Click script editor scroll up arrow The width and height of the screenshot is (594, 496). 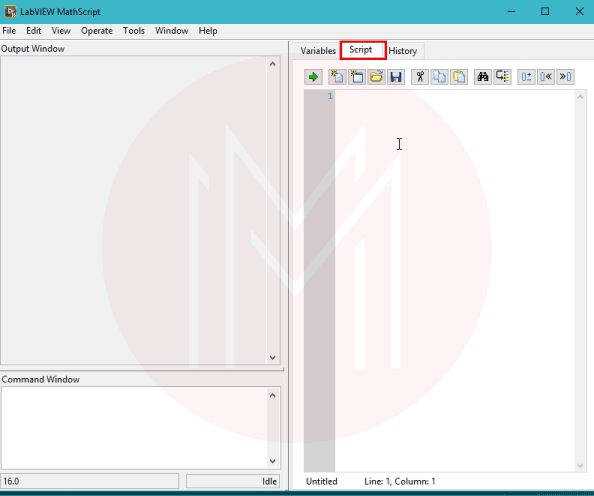point(580,97)
